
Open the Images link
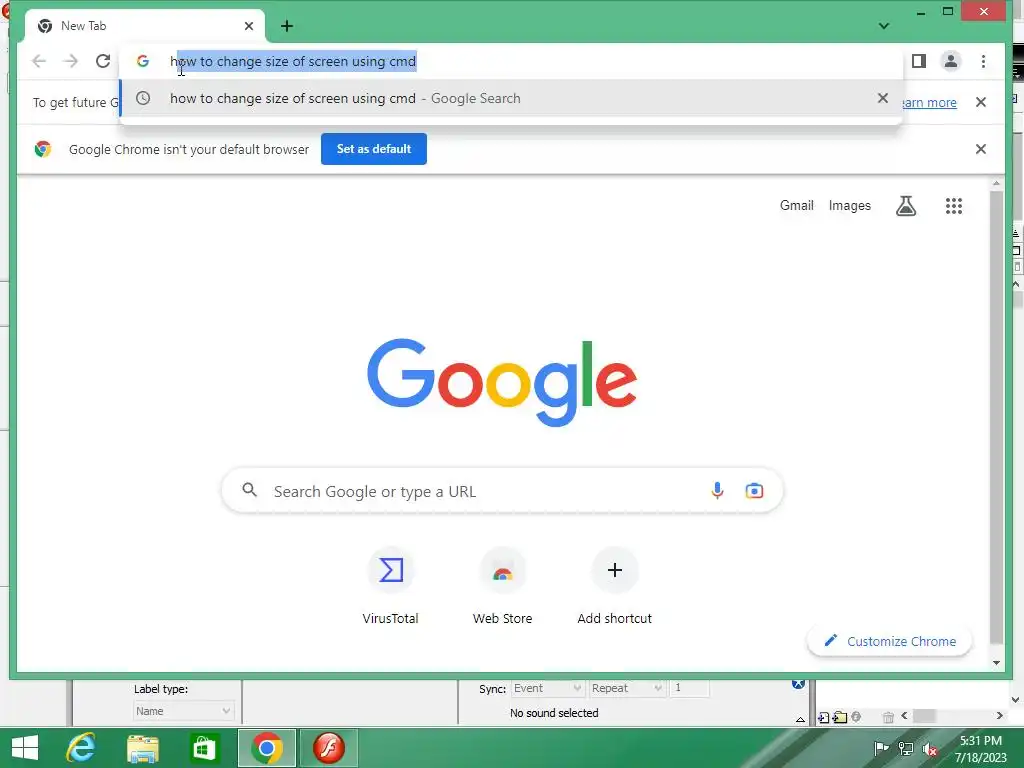point(850,206)
